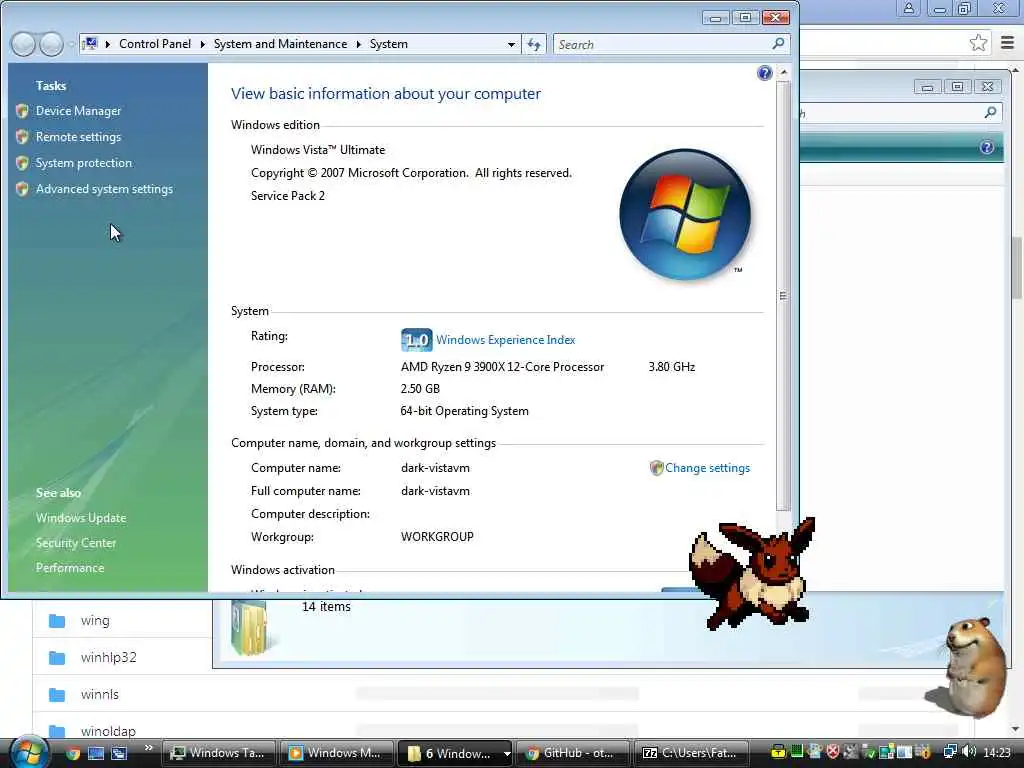This screenshot has height=768, width=1024.
Task: Click the red security alert tray icon
Action: click(x=833, y=752)
